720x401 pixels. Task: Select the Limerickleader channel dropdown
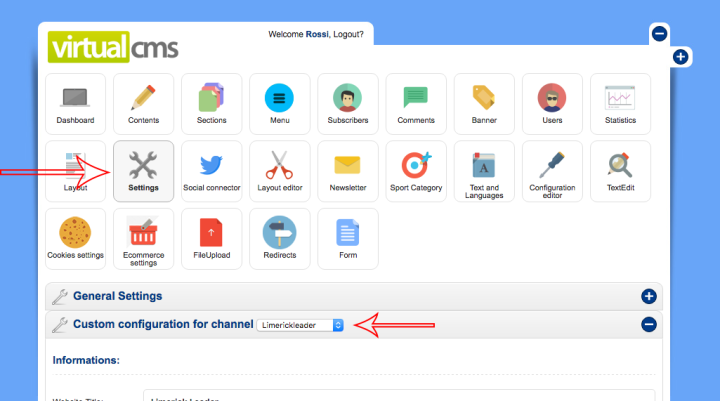[x=300, y=325]
